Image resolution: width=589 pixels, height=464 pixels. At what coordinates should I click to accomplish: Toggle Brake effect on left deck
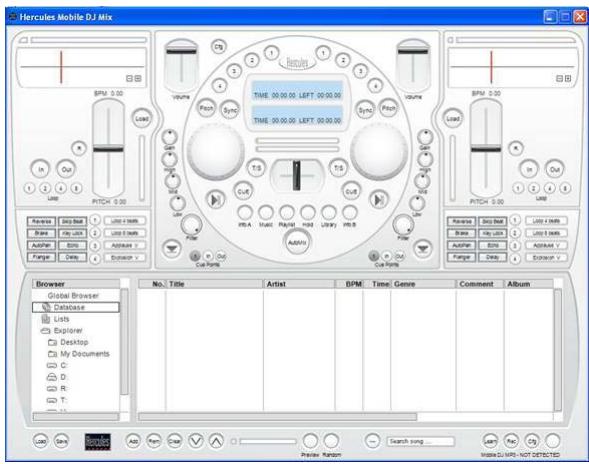41,233
